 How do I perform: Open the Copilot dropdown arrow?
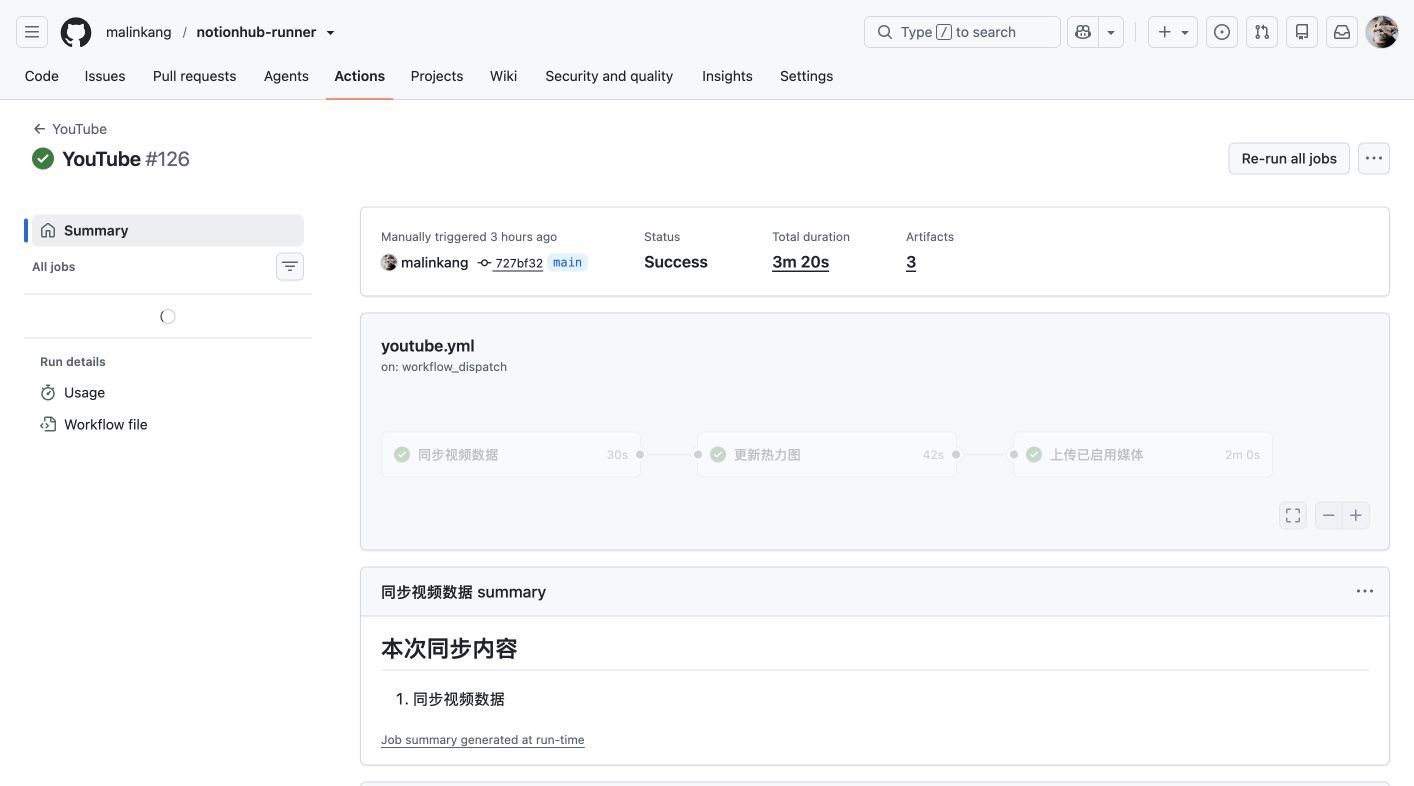[1111, 32]
